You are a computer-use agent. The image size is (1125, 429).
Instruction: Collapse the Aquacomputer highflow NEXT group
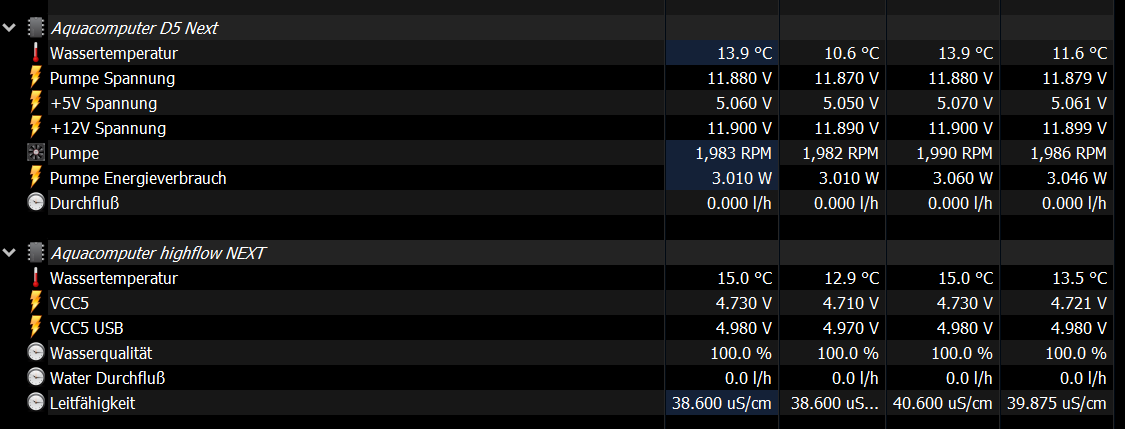(9, 253)
